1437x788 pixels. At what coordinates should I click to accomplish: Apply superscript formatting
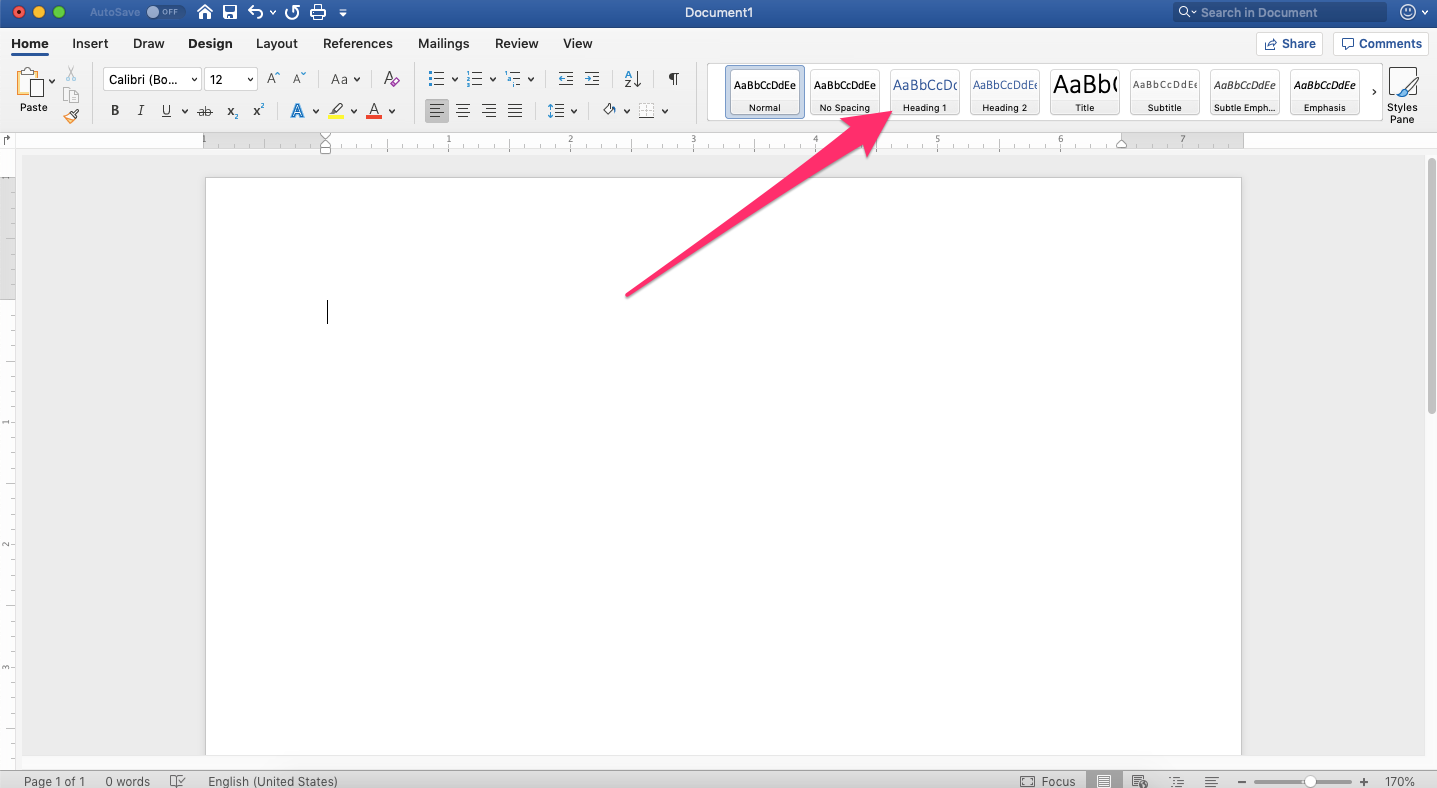258,111
